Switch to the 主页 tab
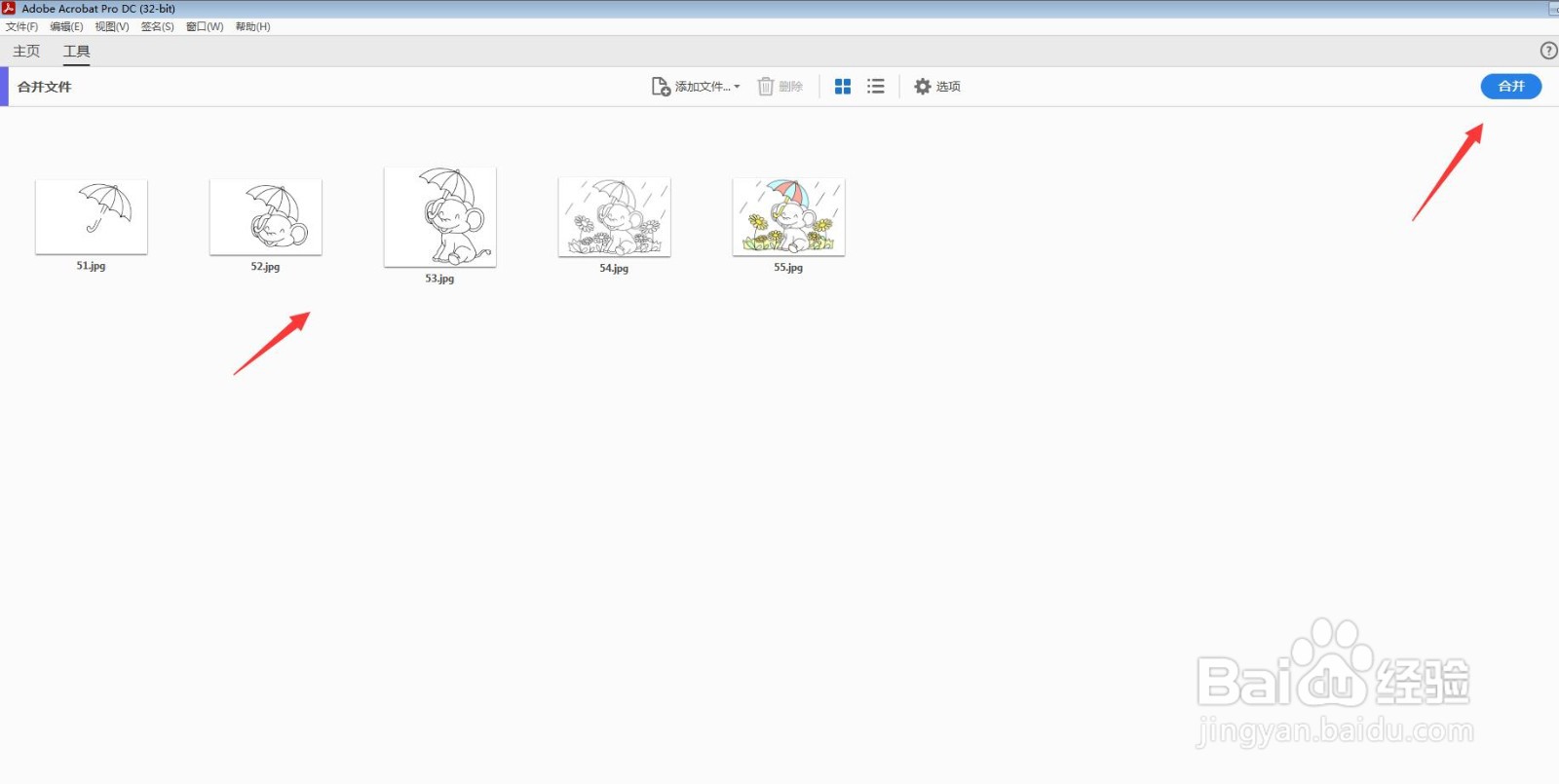 (x=26, y=51)
